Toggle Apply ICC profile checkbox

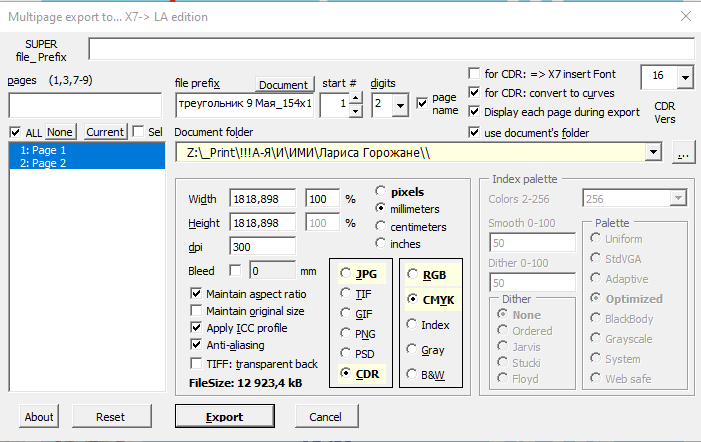coord(196,328)
